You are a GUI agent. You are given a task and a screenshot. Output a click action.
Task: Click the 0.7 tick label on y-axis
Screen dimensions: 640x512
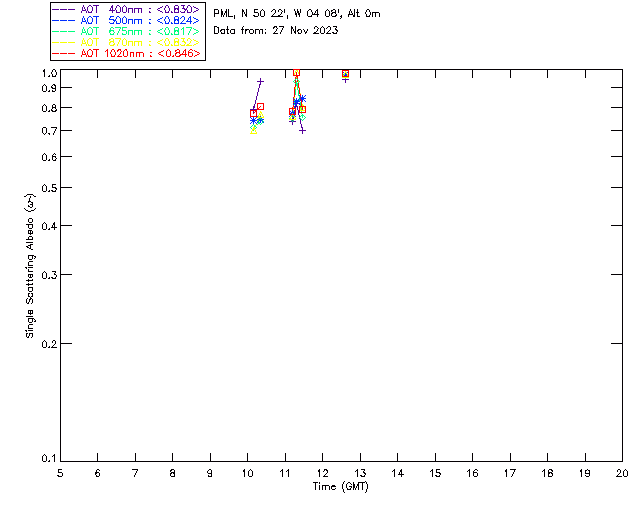point(49,131)
